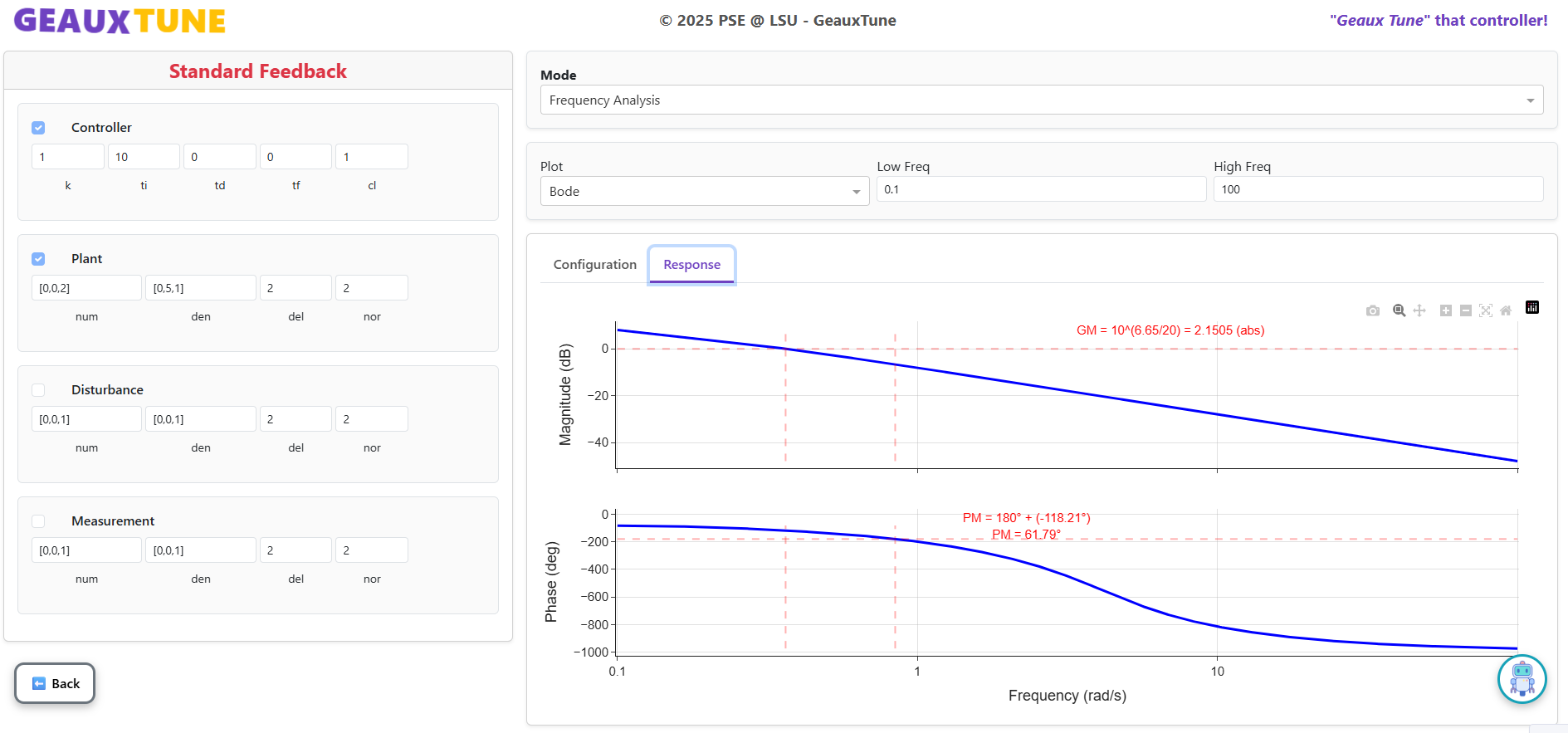Click the Measurement num input field
Viewport: 1568px width, 733px height.
point(86,550)
